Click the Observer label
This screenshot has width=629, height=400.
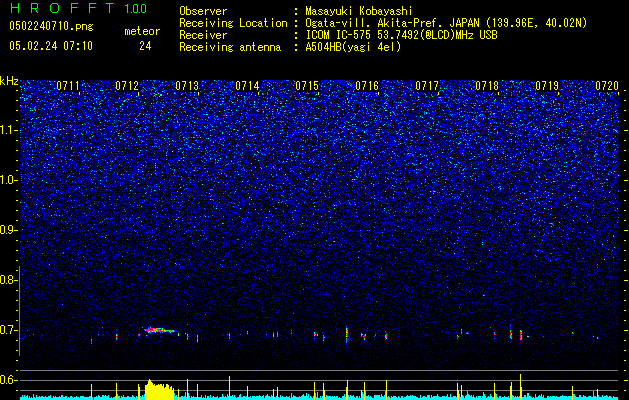(203, 11)
